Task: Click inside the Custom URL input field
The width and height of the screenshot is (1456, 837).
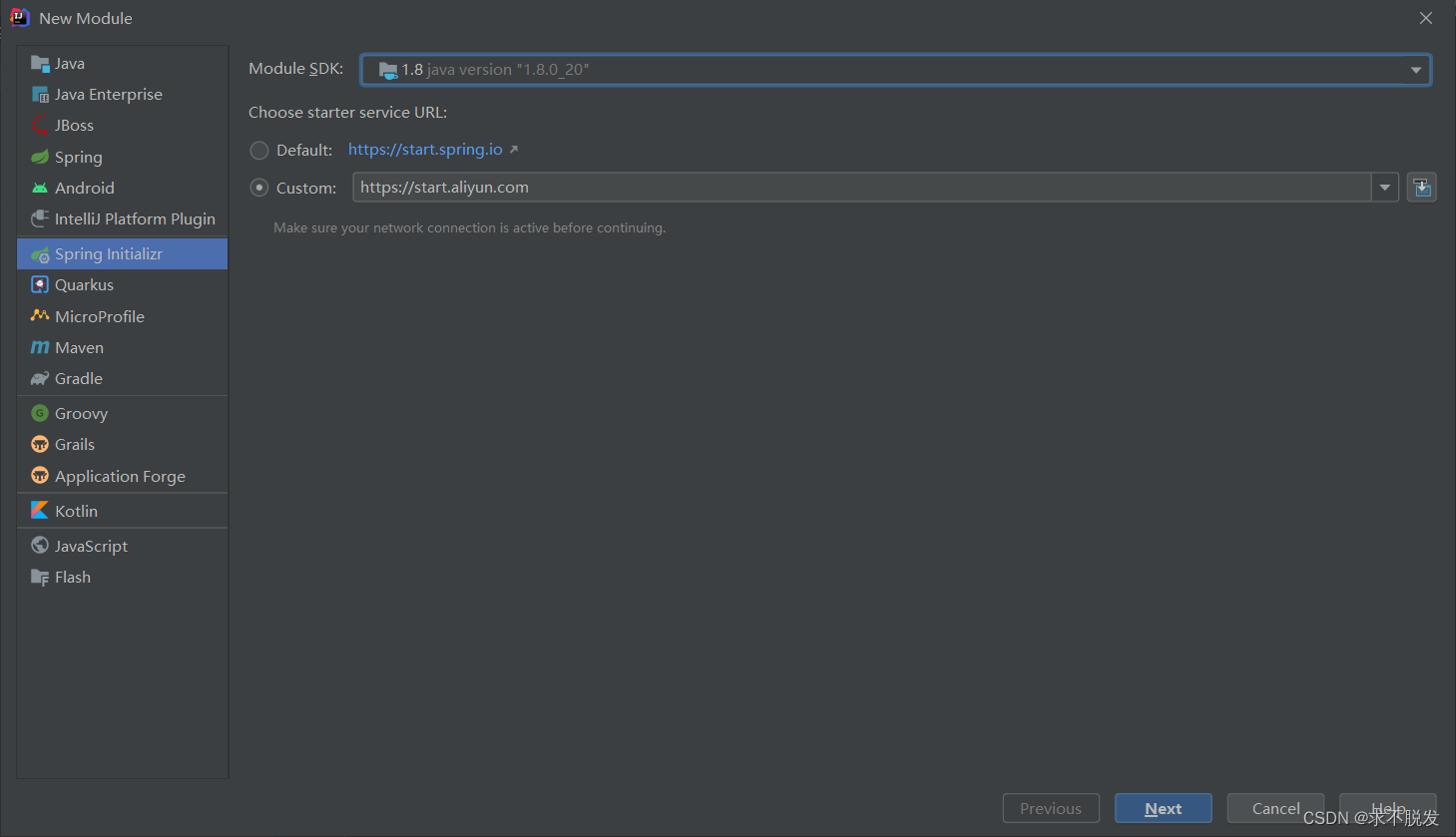Action: (x=699, y=187)
